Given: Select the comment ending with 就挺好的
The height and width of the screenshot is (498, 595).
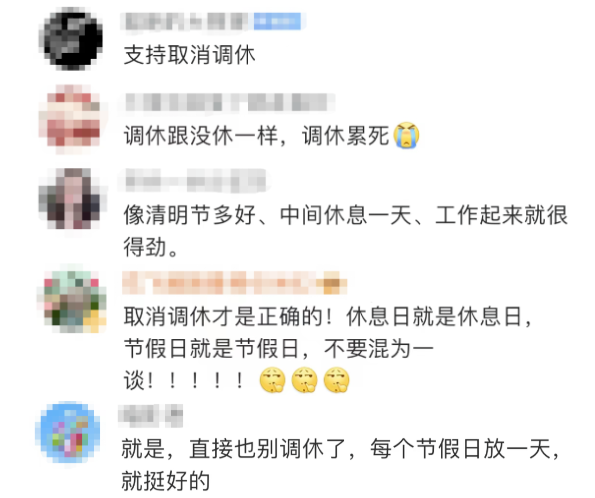Looking at the screenshot, I should 340,465.
